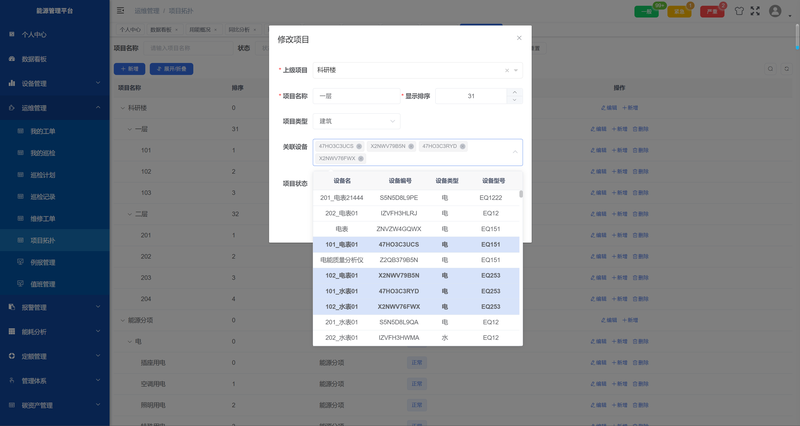Click the search icon above the table
Viewport: 800px width, 426px height.
(x=770, y=69)
